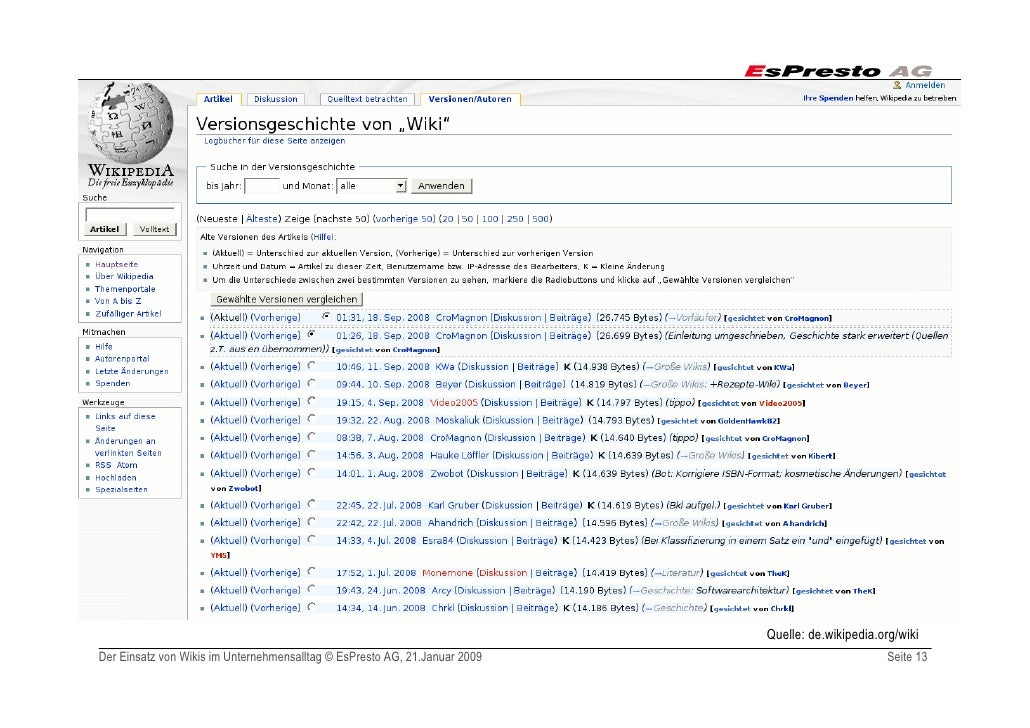
Task: Open the Zwobot user link
Action: pyautogui.click(x=447, y=473)
